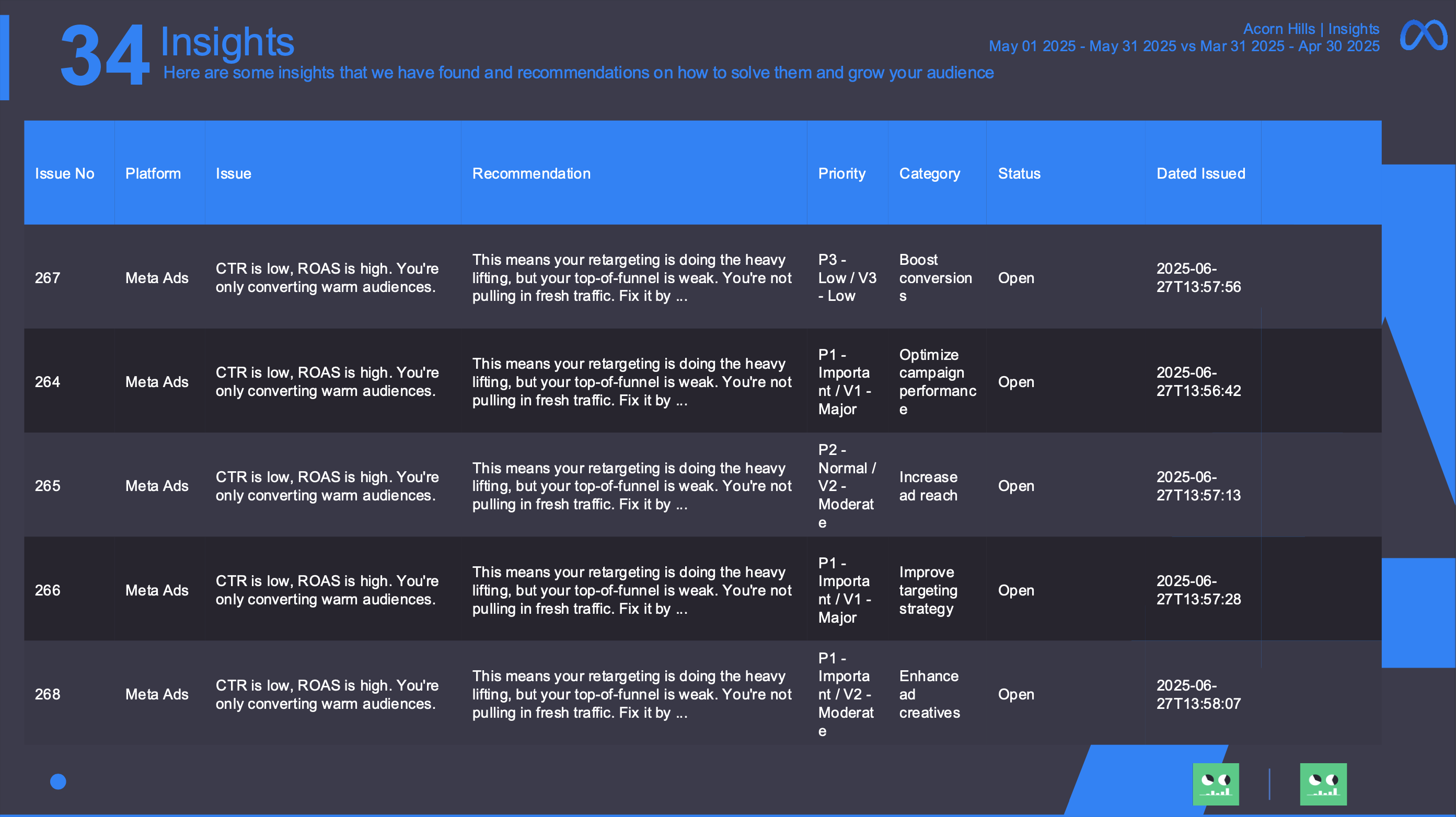The width and height of the screenshot is (1456, 817).
Task: Select the May 01 2025 date range text
Action: coord(1184,46)
